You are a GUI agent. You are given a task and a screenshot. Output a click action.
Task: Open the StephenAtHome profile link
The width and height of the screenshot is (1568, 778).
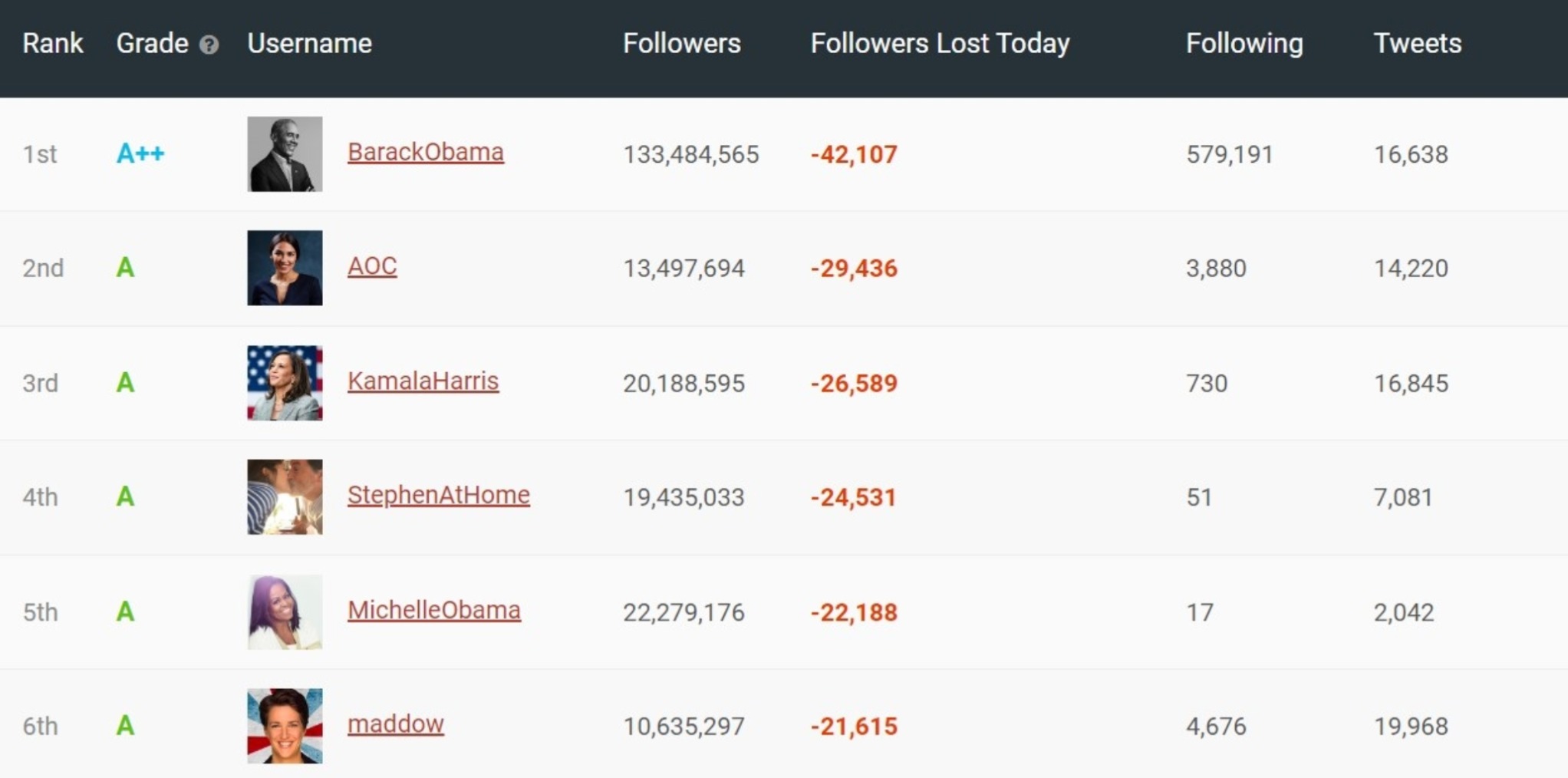[x=438, y=495]
